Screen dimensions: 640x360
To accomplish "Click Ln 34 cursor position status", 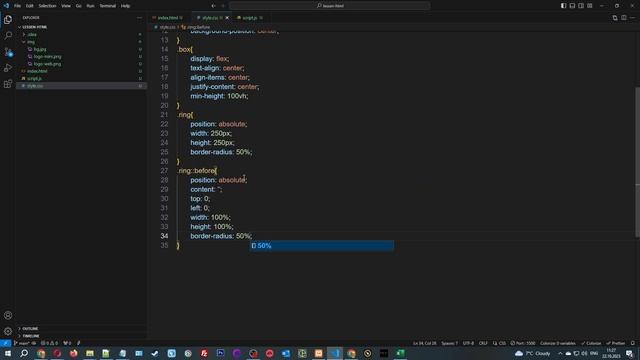I will [x=424, y=343].
